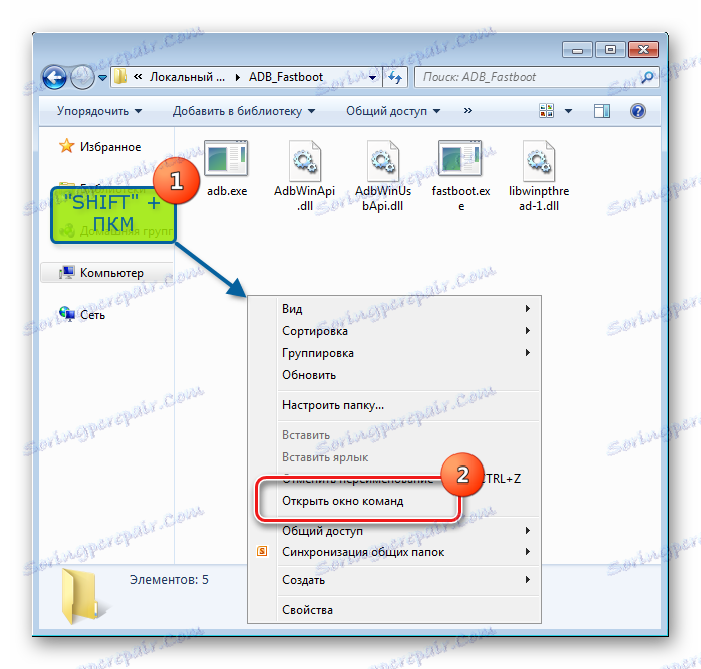Image resolution: width=701 pixels, height=669 pixels.
Task: Expand the address bar history dropdown
Action: point(372,77)
